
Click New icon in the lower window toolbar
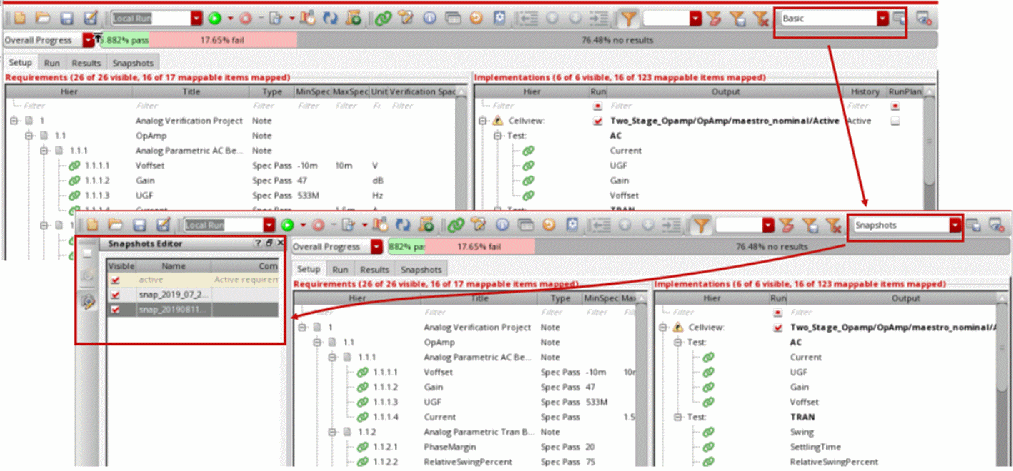(x=92, y=225)
